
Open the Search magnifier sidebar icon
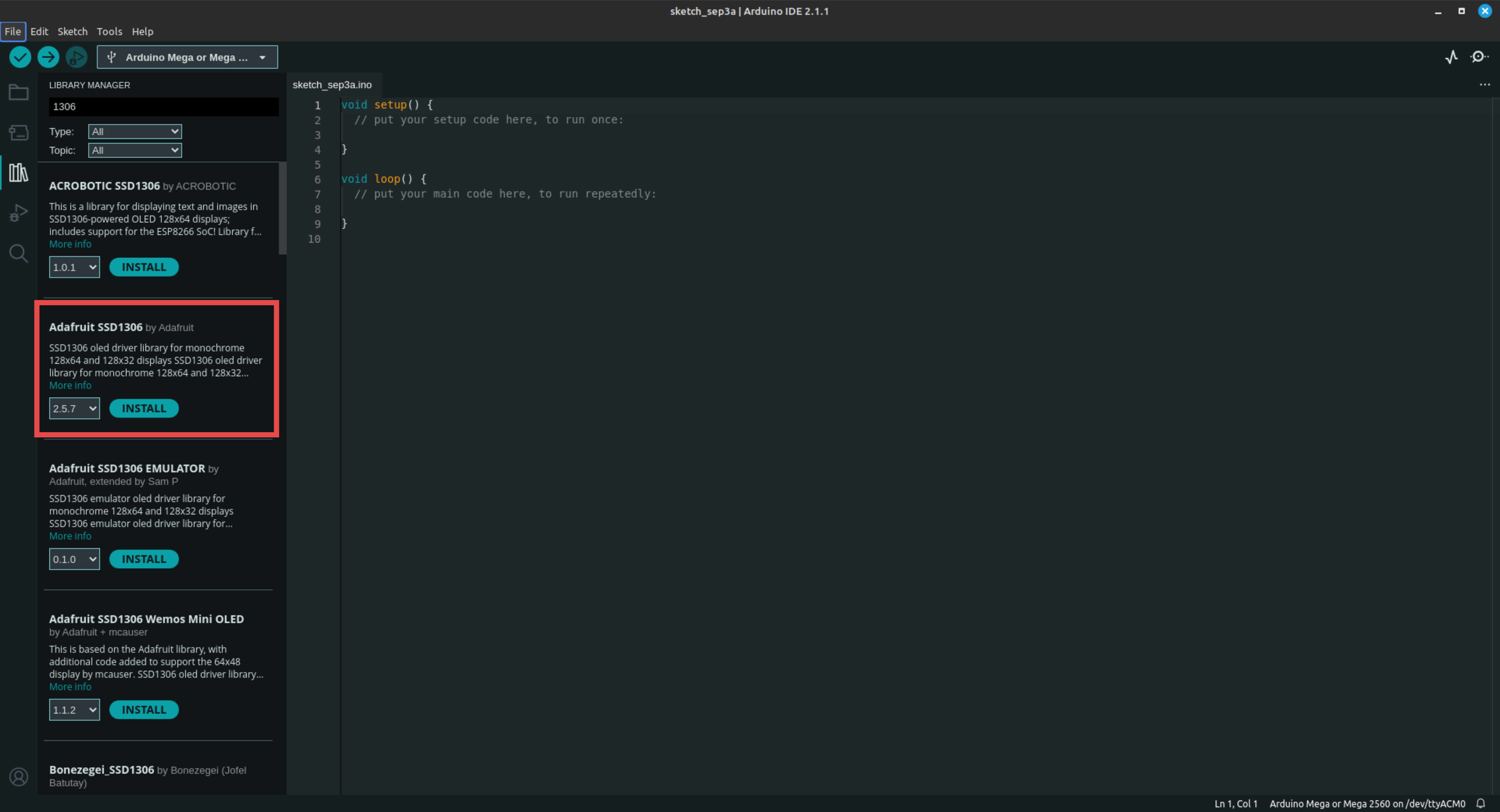[x=19, y=254]
